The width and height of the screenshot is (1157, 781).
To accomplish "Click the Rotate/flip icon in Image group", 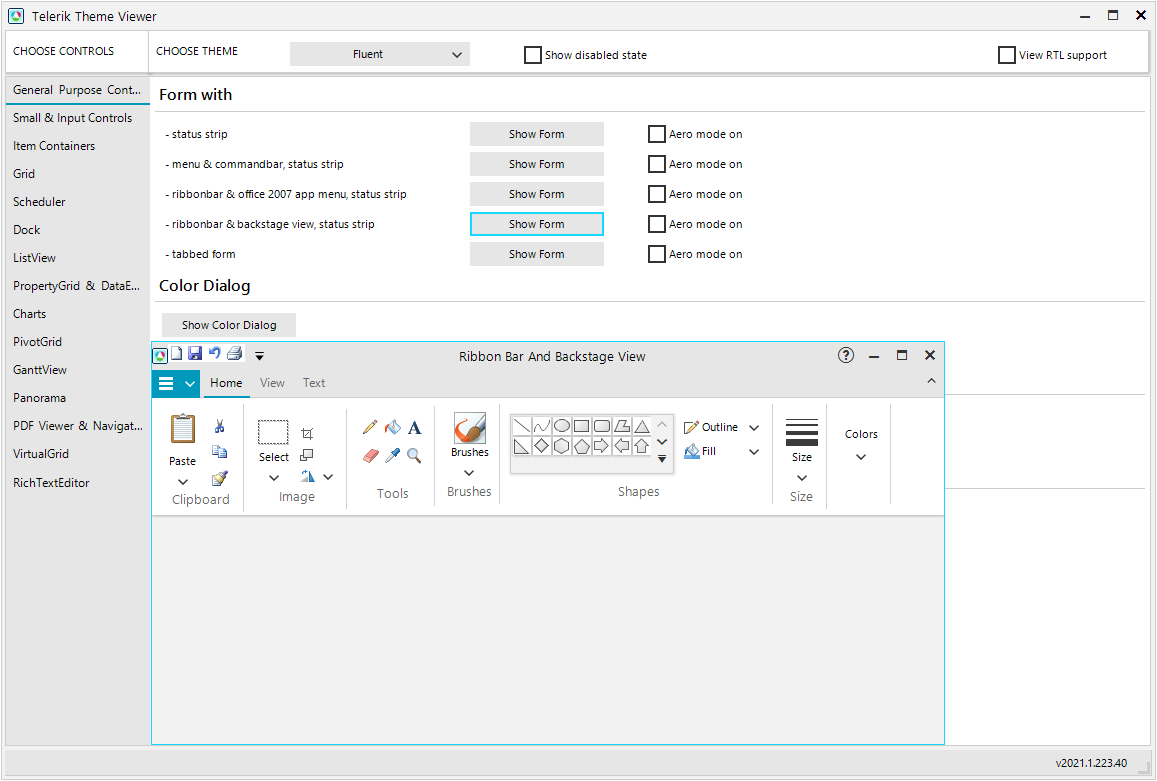I will (307, 477).
